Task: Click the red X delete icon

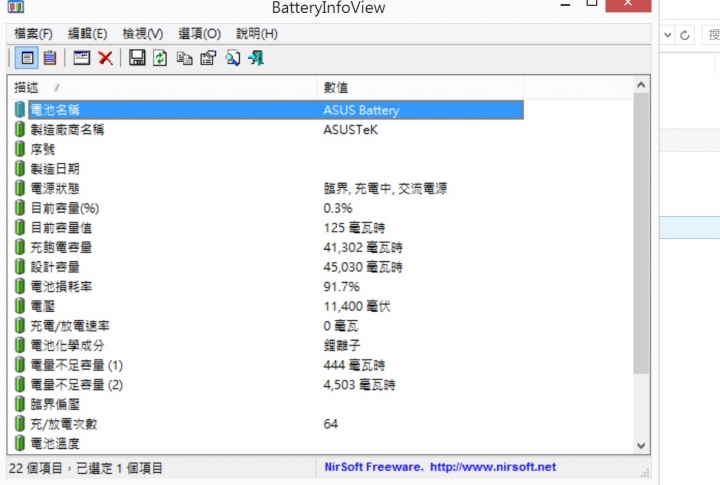Action: coord(106,58)
